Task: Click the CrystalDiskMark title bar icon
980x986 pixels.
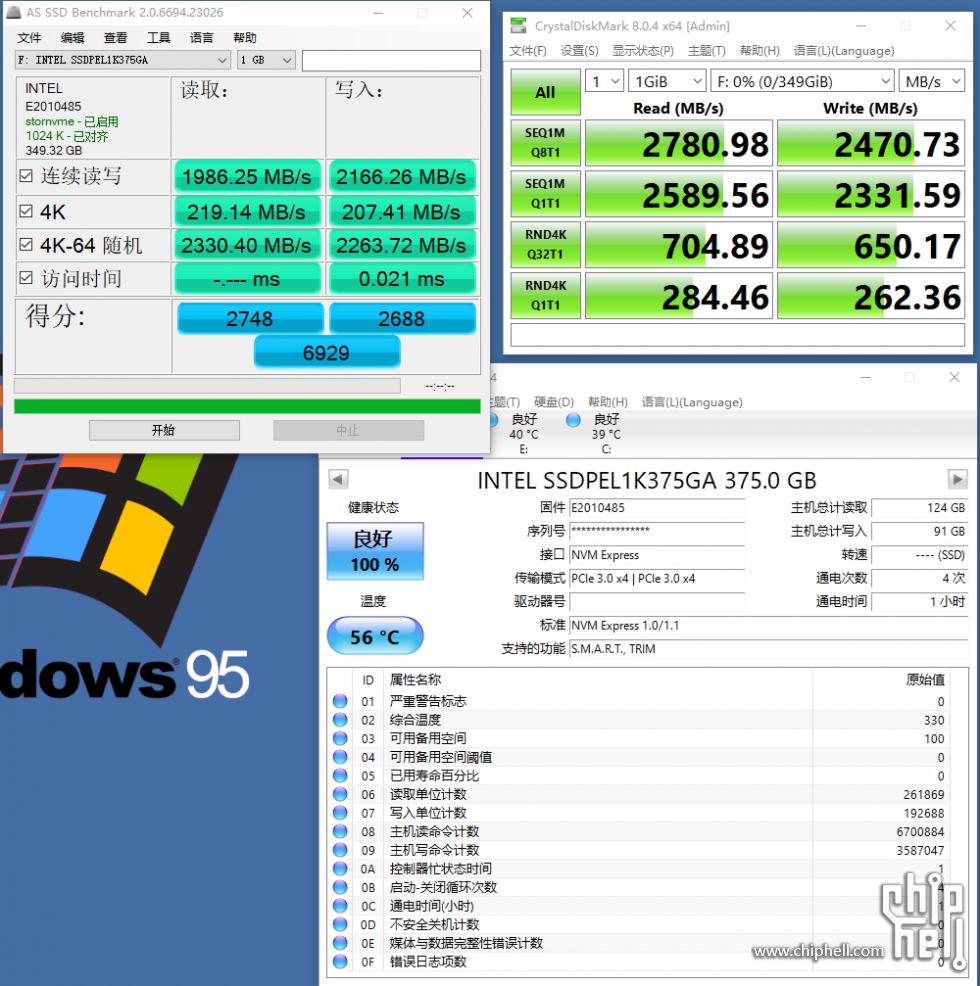Action: click(518, 26)
